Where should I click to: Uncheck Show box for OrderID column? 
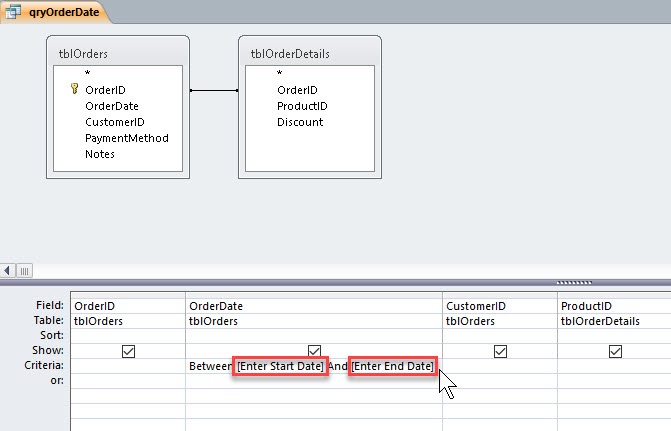click(x=128, y=351)
